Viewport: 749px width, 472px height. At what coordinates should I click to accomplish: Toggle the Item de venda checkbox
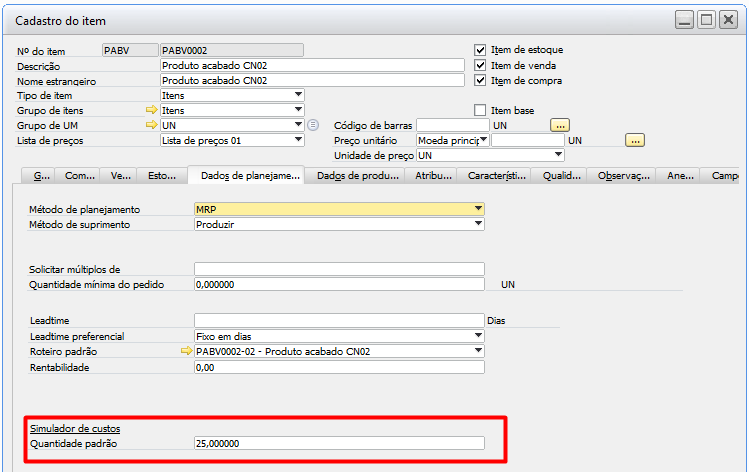pos(480,65)
